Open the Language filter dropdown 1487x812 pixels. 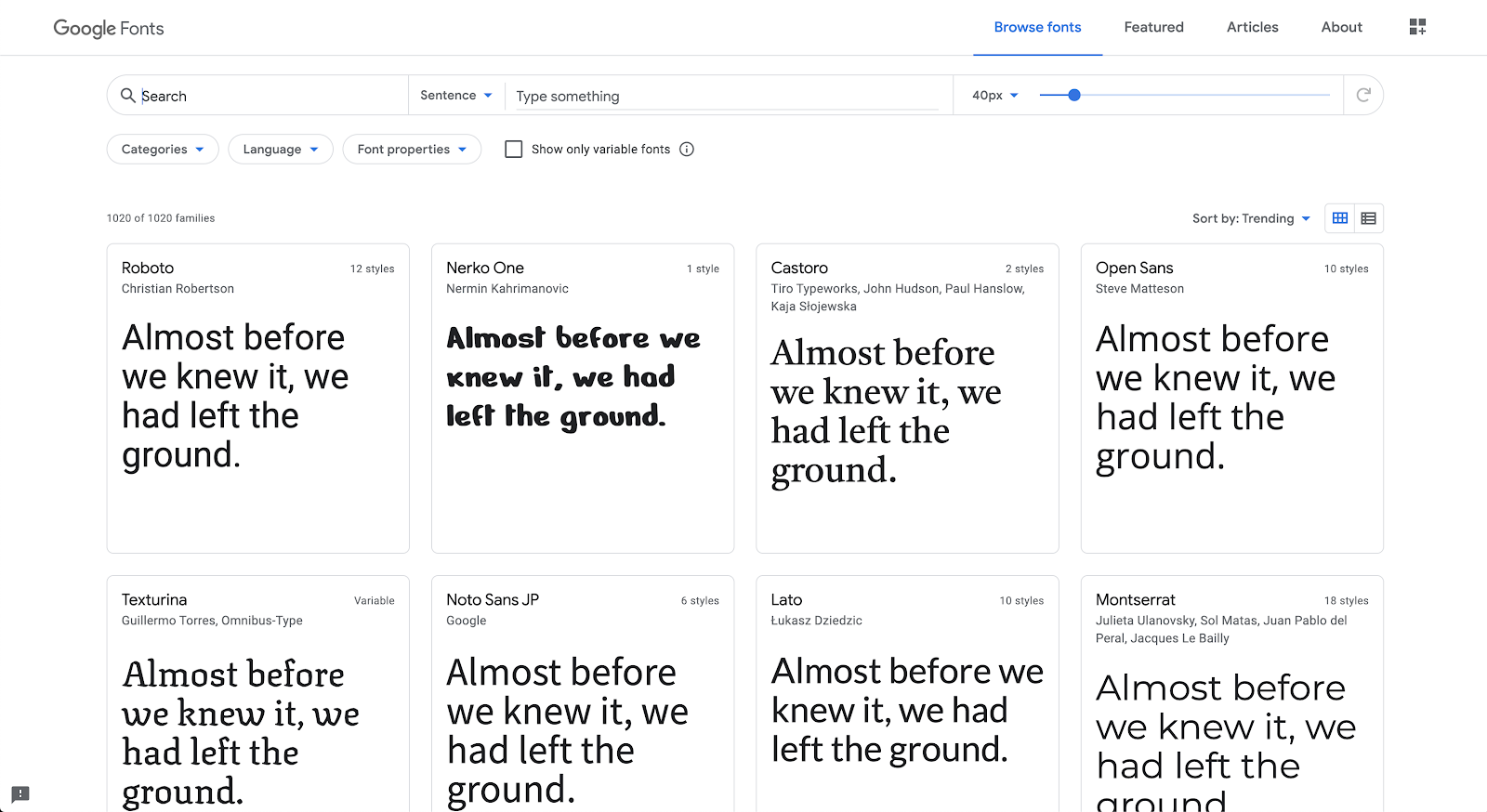pos(280,150)
